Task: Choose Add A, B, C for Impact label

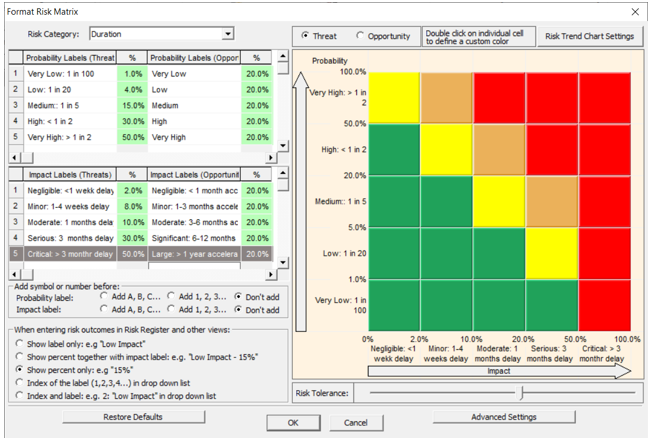Action: coord(104,309)
